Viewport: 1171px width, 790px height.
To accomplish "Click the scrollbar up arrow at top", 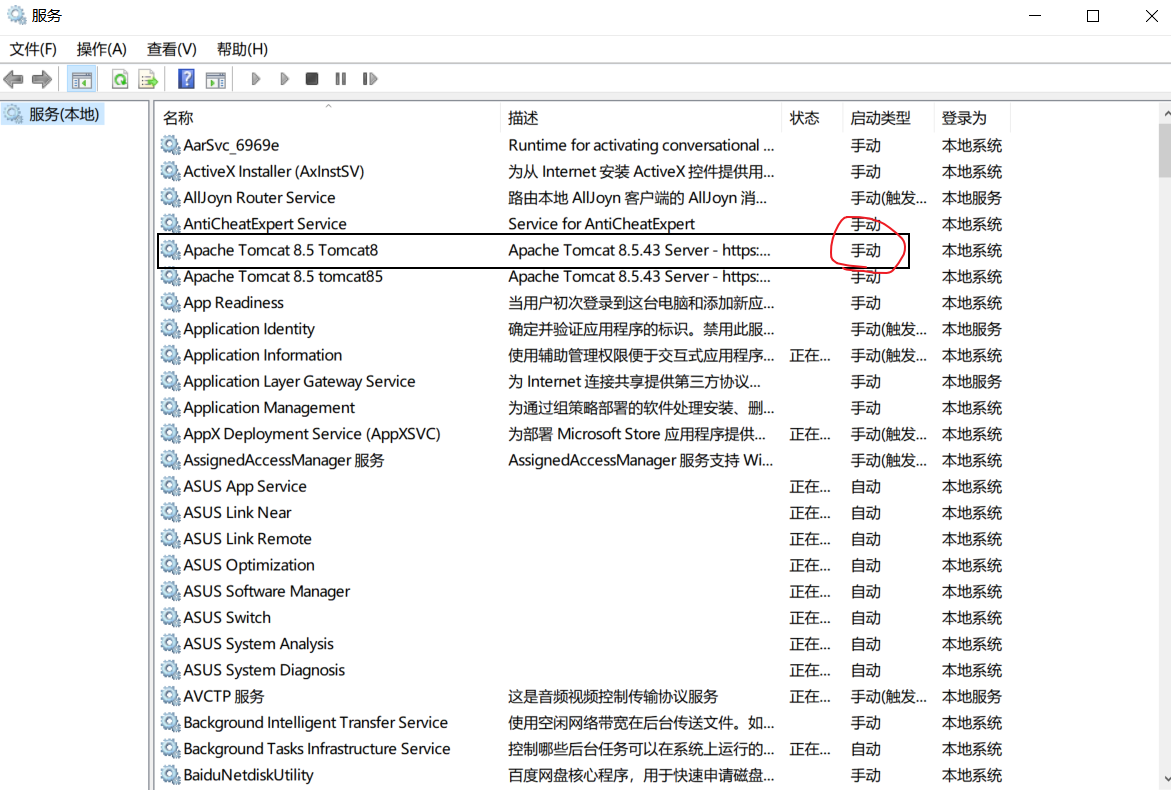I will (x=1165, y=114).
